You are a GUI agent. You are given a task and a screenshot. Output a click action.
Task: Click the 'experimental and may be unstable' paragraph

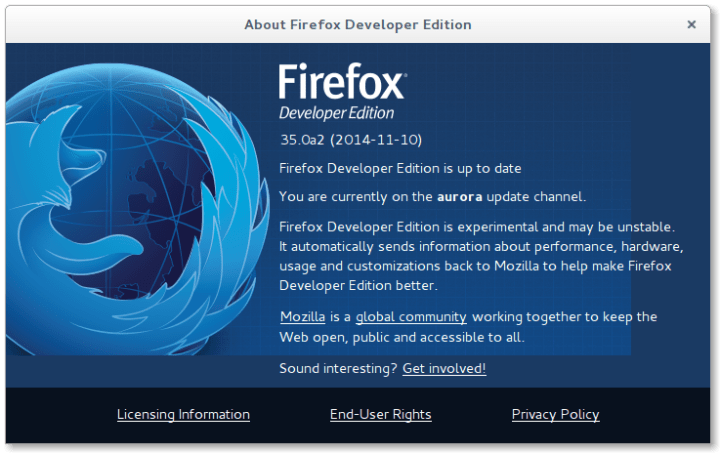coord(481,256)
